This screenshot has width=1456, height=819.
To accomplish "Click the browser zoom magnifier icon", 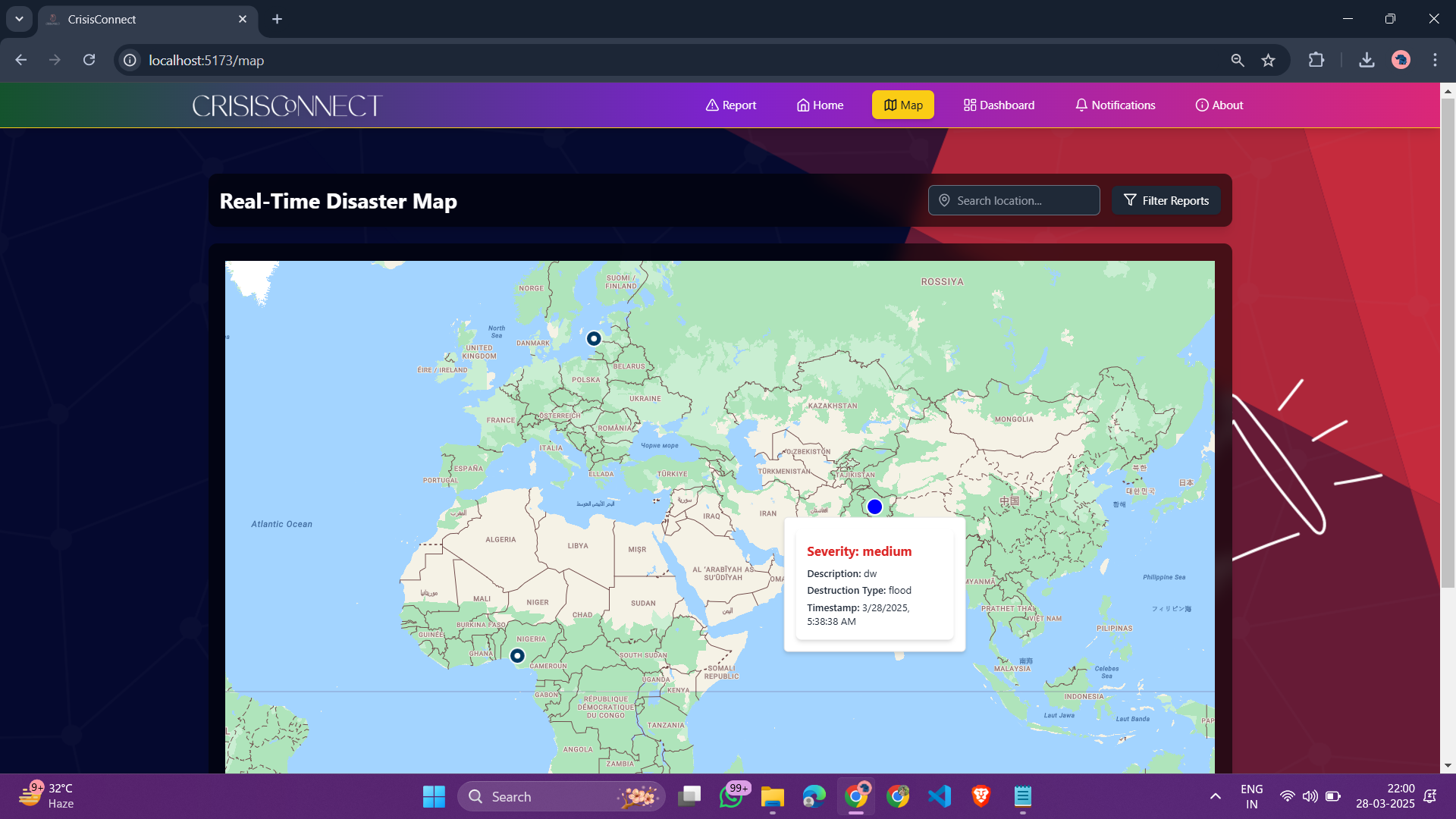I will pyautogui.click(x=1238, y=61).
